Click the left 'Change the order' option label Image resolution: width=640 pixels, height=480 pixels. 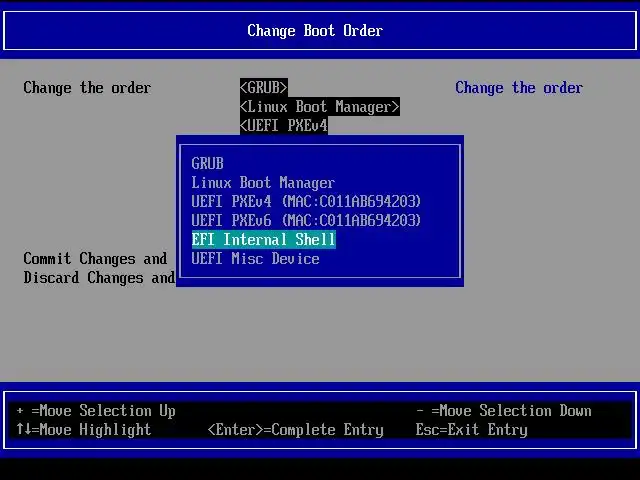point(87,88)
